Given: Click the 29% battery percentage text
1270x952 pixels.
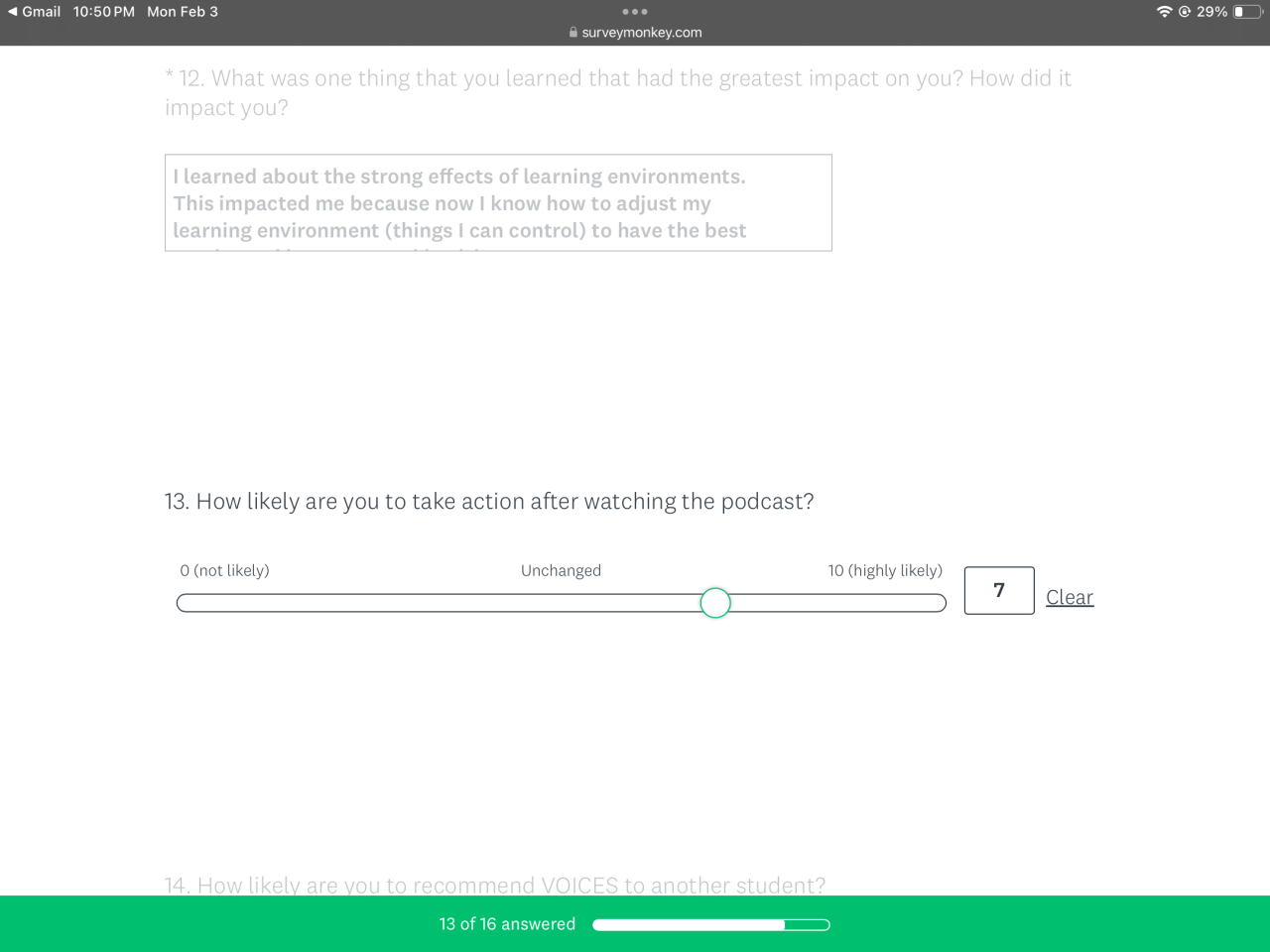Looking at the screenshot, I should [1211, 12].
